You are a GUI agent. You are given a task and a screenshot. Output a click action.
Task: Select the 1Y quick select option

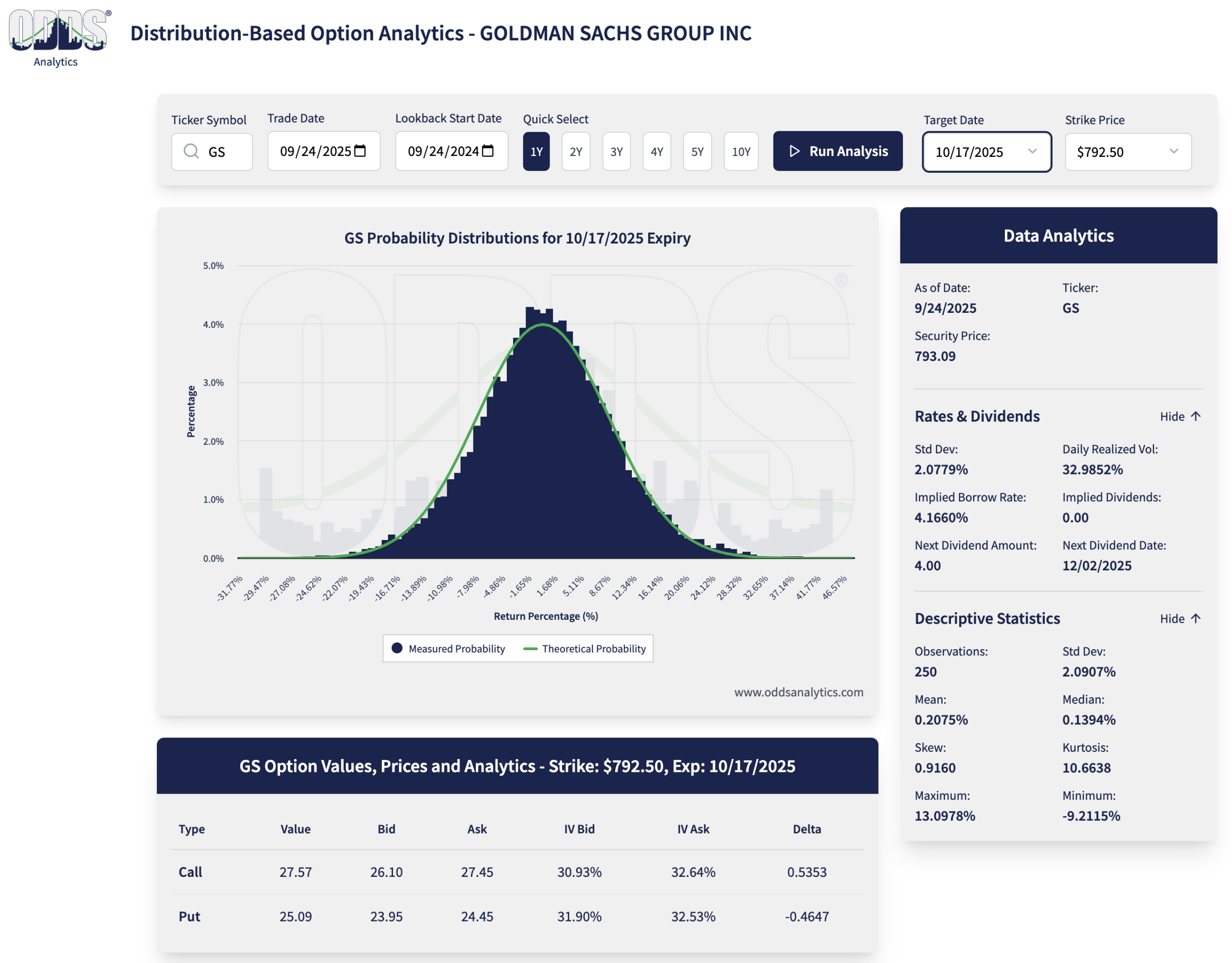tap(536, 152)
